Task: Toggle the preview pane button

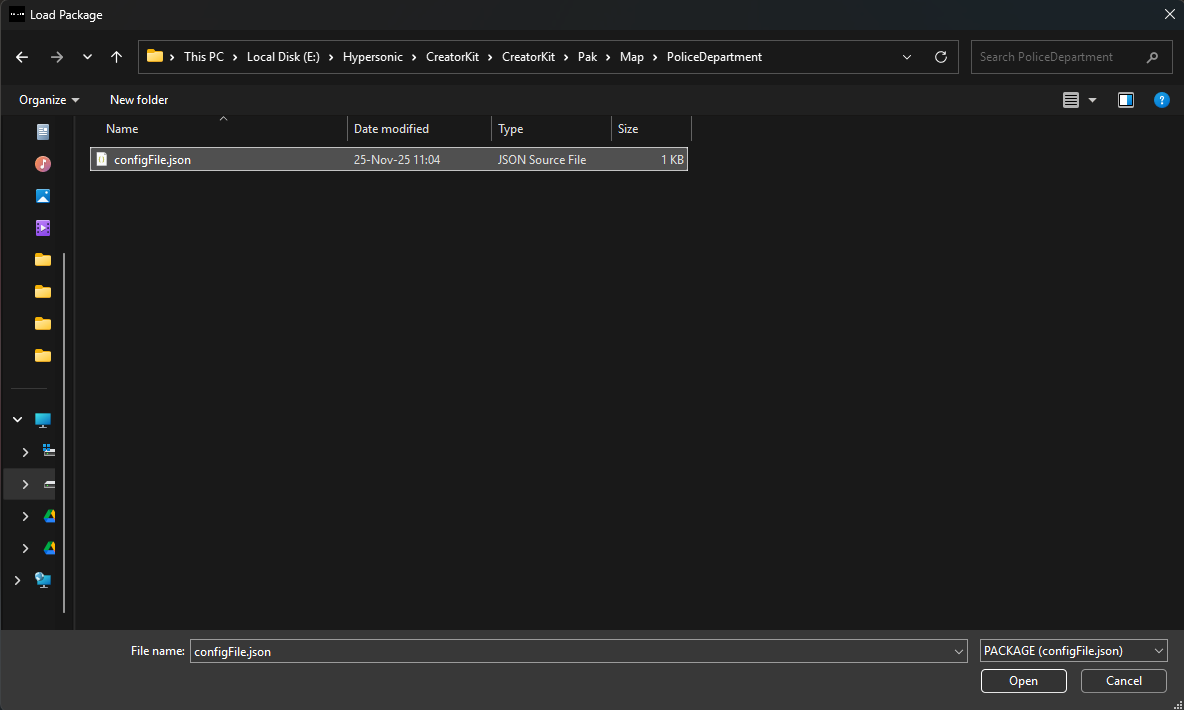Action: pyautogui.click(x=1126, y=100)
